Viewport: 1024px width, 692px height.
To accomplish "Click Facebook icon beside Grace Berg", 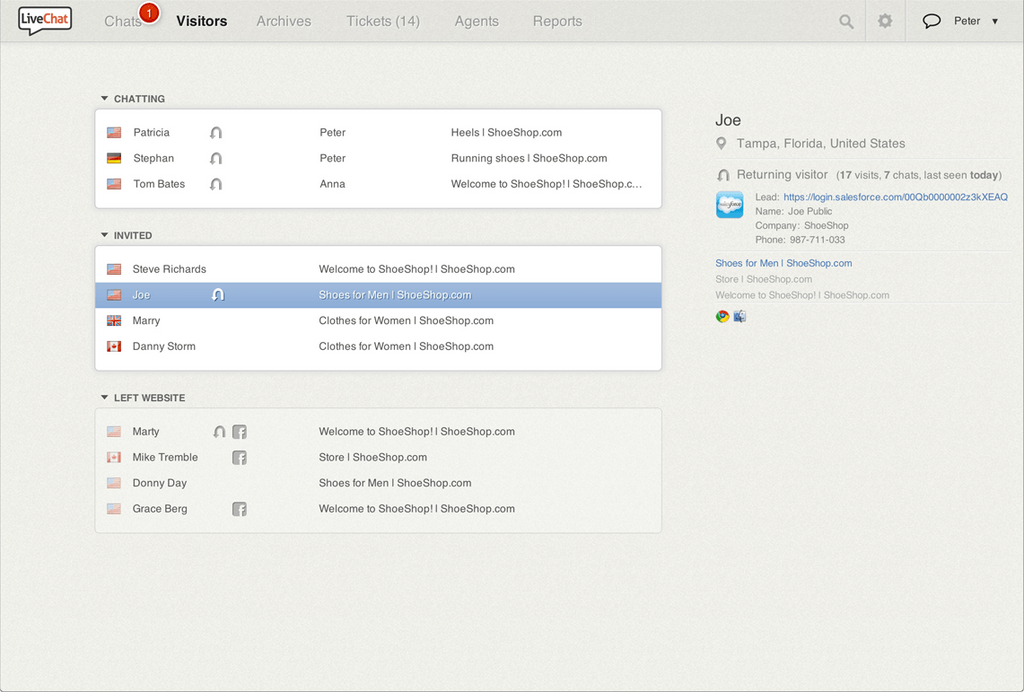I will point(240,509).
